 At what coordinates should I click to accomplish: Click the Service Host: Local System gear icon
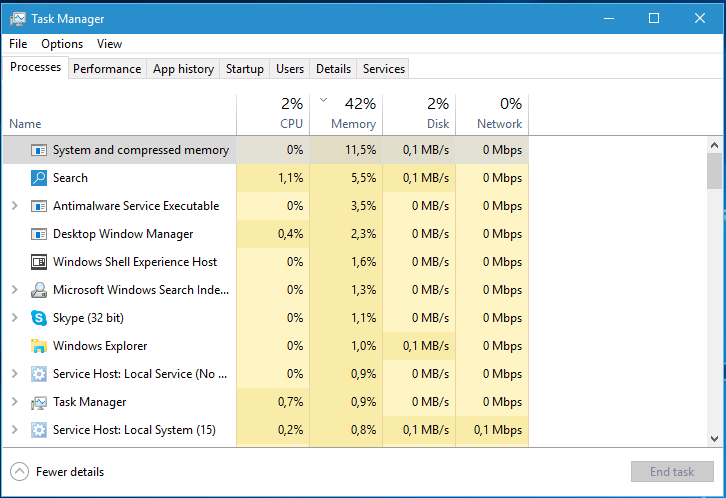39,430
